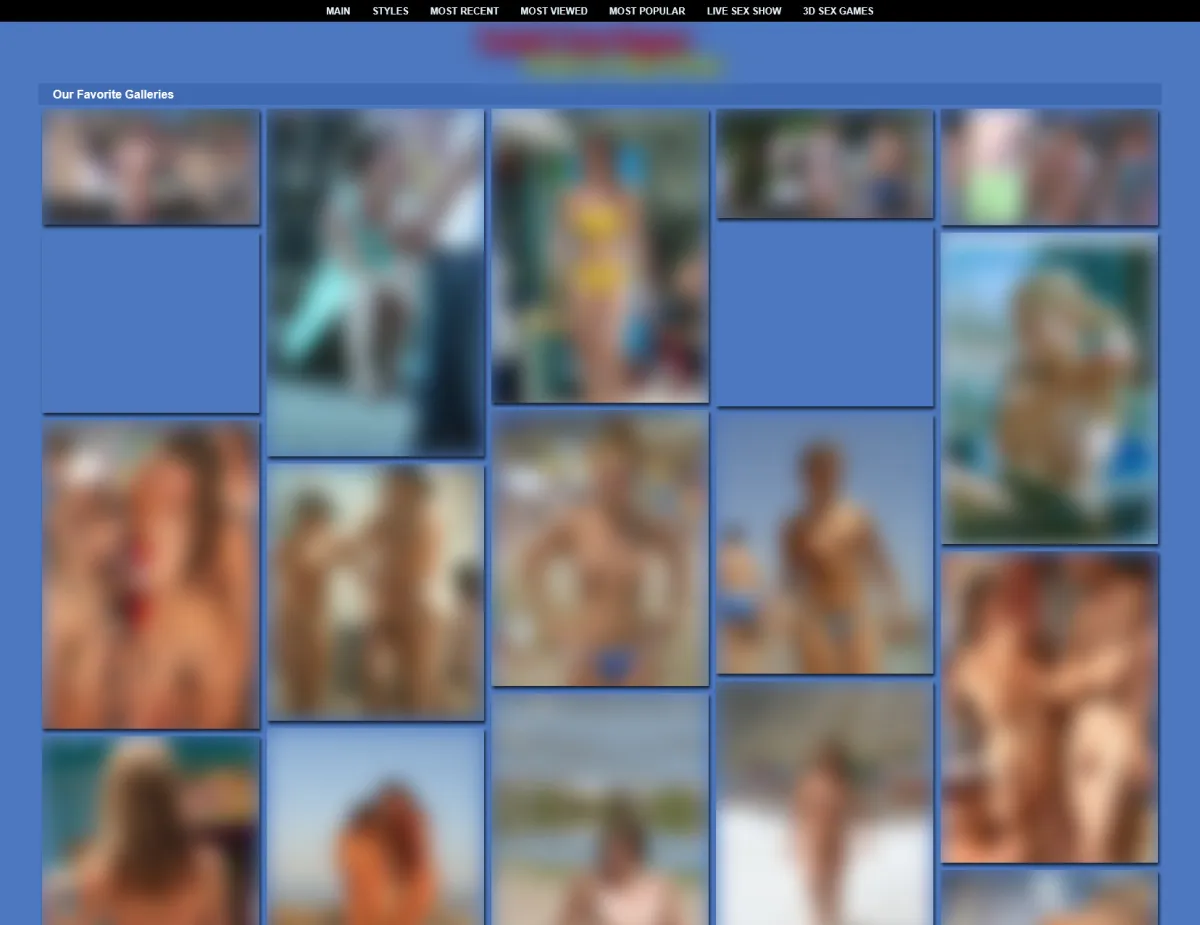Open the top-row thumbnail with bright green clothing
The width and height of the screenshot is (1200, 925).
tap(1049, 167)
